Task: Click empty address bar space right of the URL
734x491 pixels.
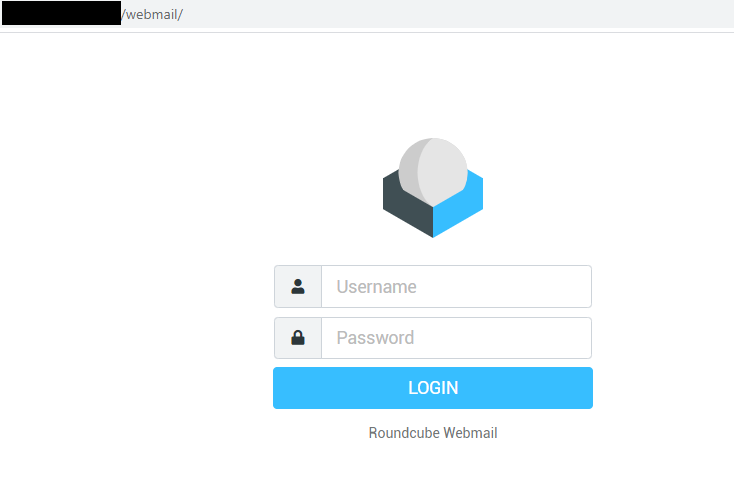Action: tap(450, 15)
